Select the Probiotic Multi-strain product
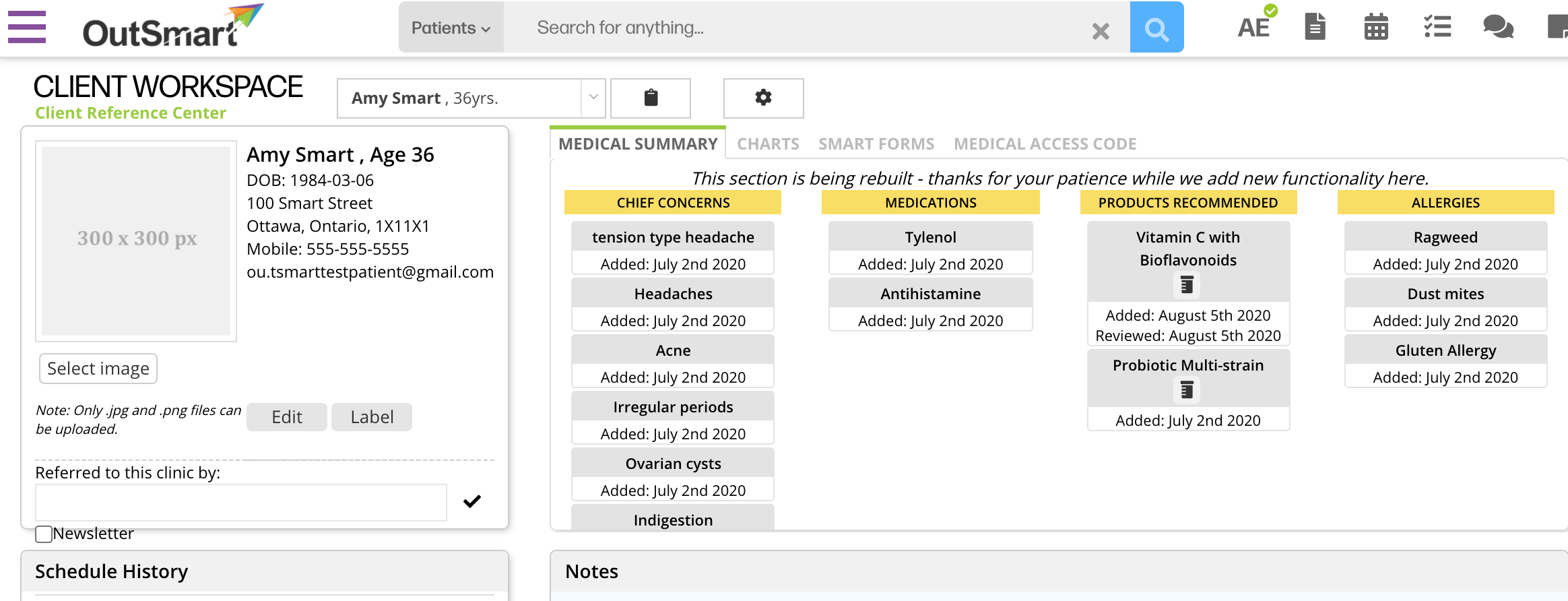Viewport: 1568px width, 601px height. (x=1188, y=390)
